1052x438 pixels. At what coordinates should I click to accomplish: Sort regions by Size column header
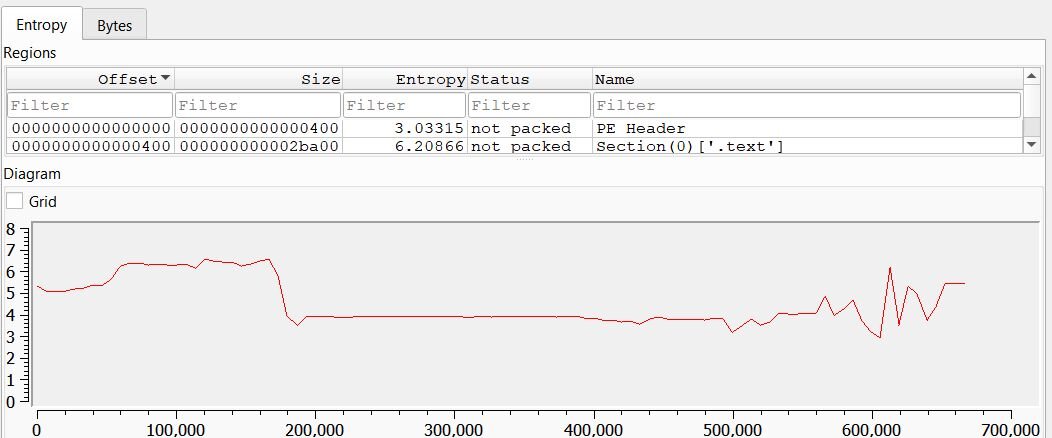(258, 79)
